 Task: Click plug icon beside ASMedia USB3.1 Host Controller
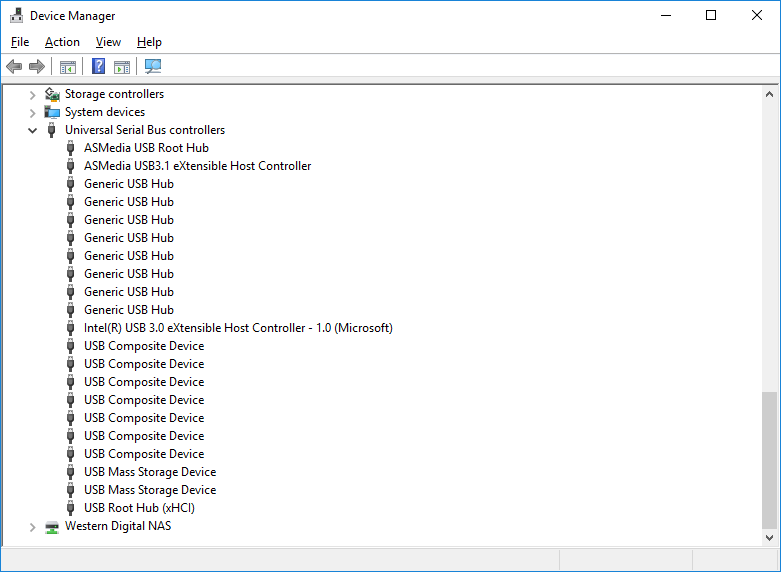coord(71,166)
